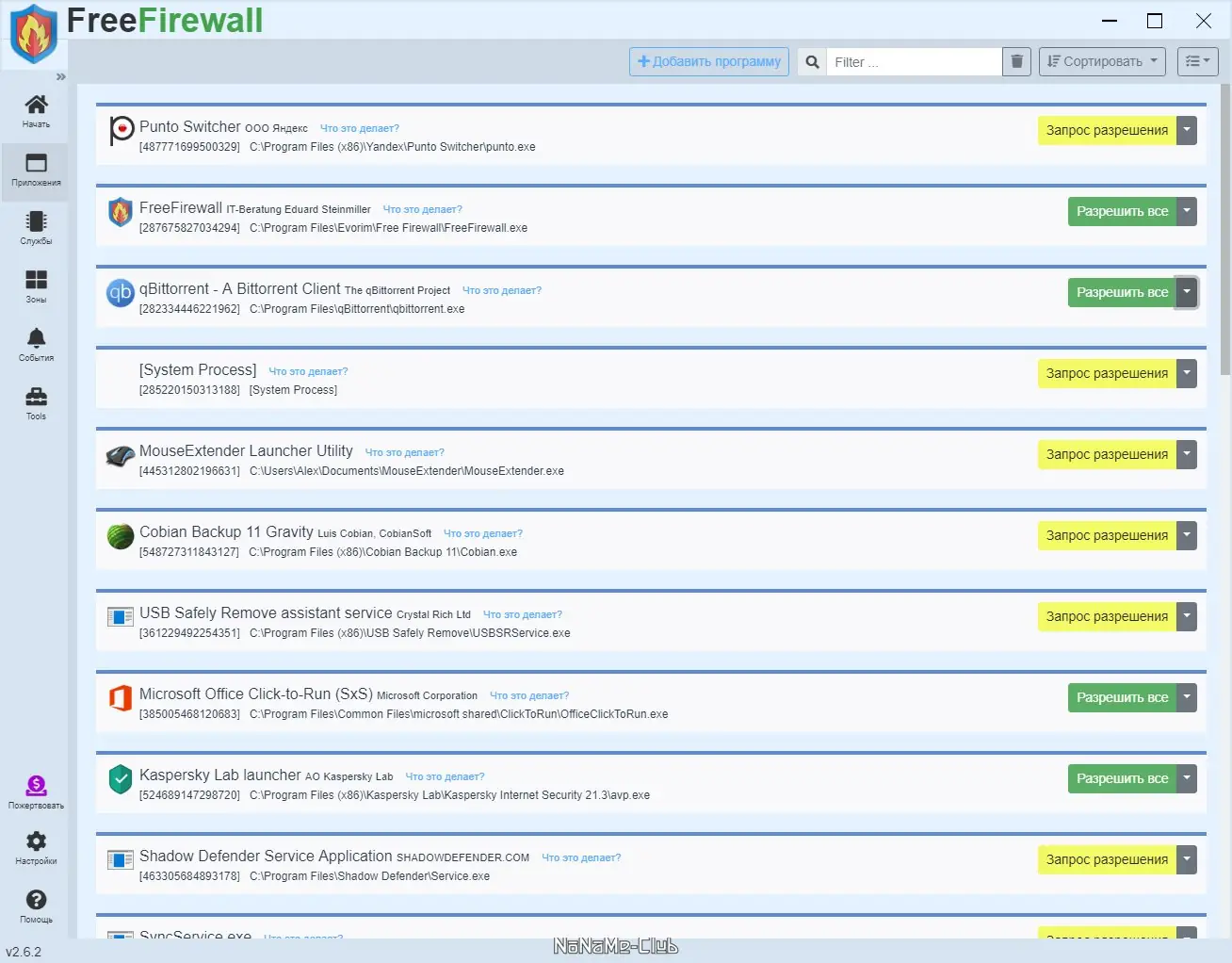The height and width of the screenshot is (963, 1232).
Task: Click Разрешить все for Microsoft Office Click-to-Run
Action: tap(1122, 698)
